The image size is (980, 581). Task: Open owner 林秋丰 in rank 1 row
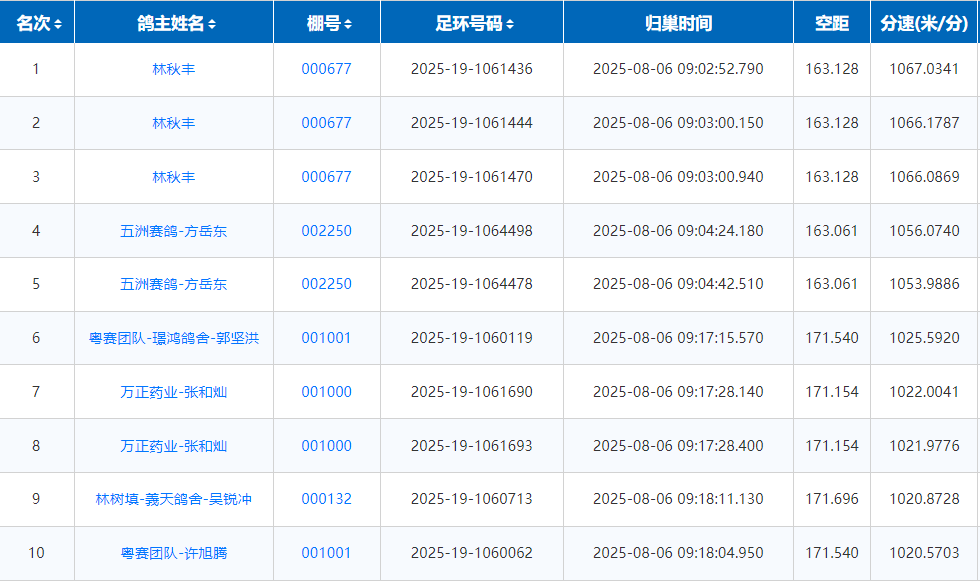coord(174,69)
